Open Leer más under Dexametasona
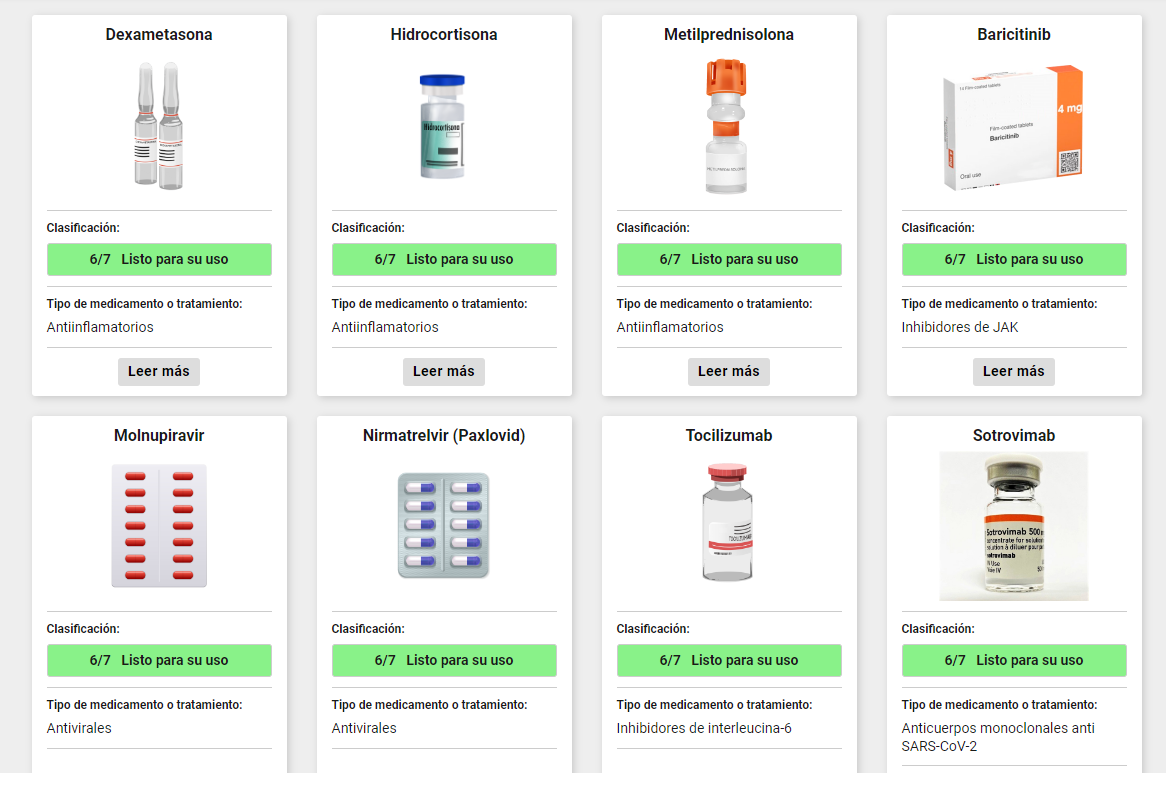 click(x=158, y=371)
